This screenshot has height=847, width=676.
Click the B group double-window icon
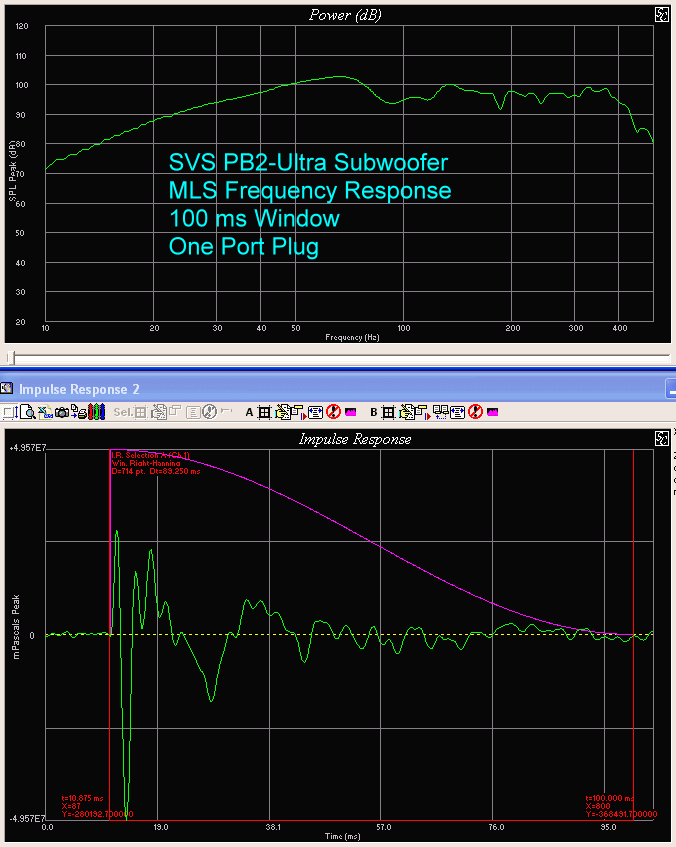click(x=441, y=411)
